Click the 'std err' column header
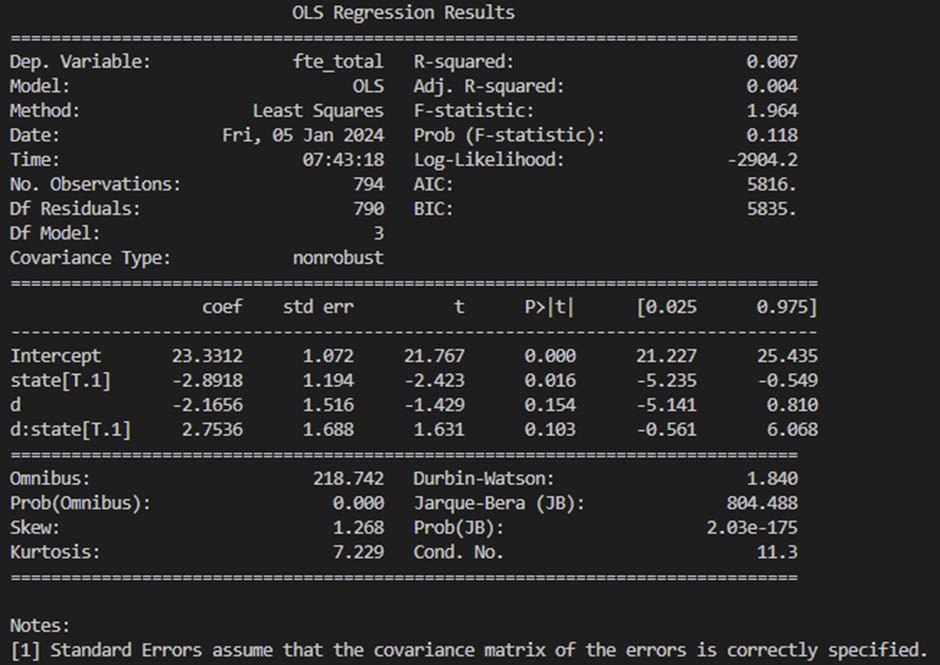This screenshot has height=665, width=940. (x=318, y=307)
